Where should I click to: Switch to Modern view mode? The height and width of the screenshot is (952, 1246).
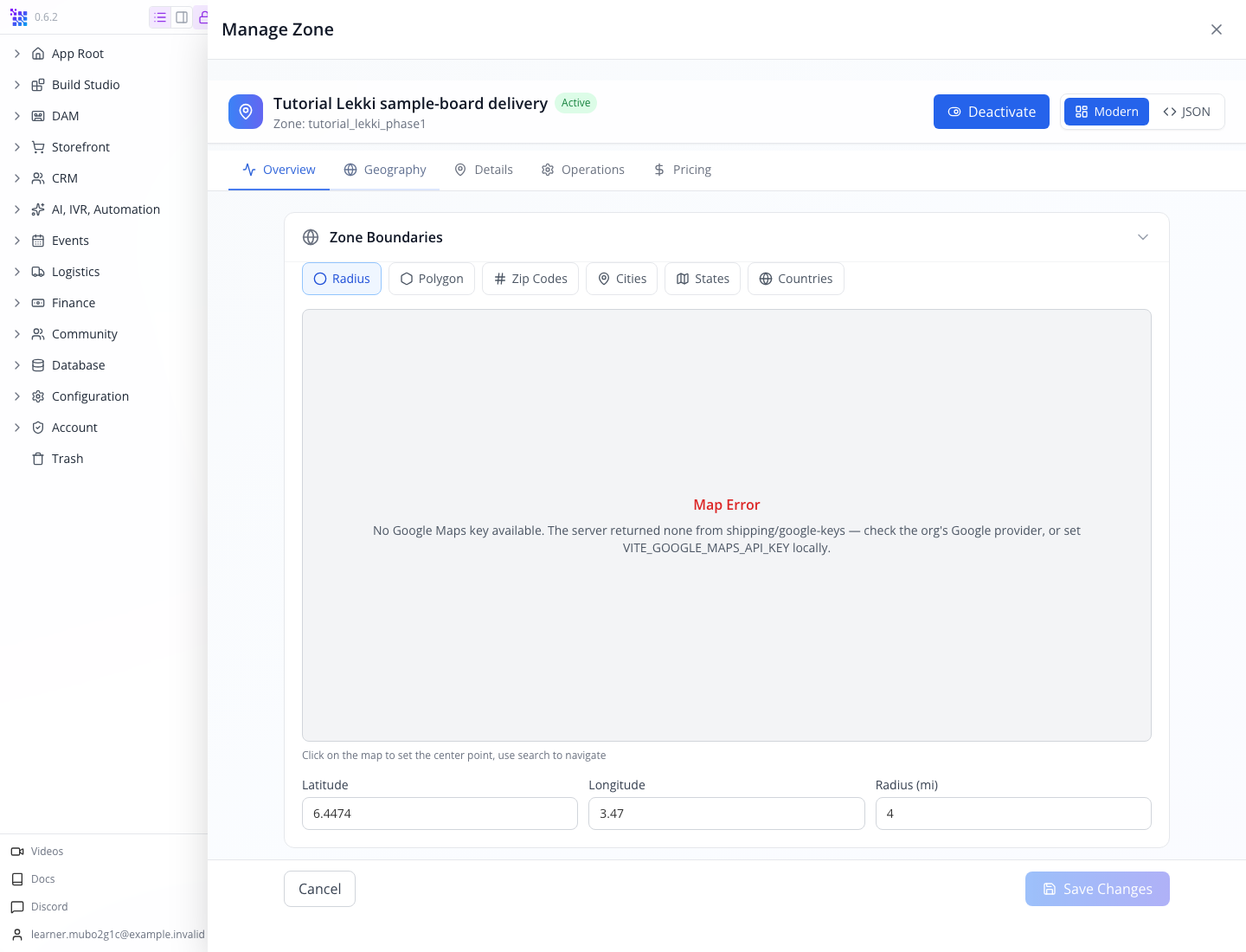[x=1107, y=112]
